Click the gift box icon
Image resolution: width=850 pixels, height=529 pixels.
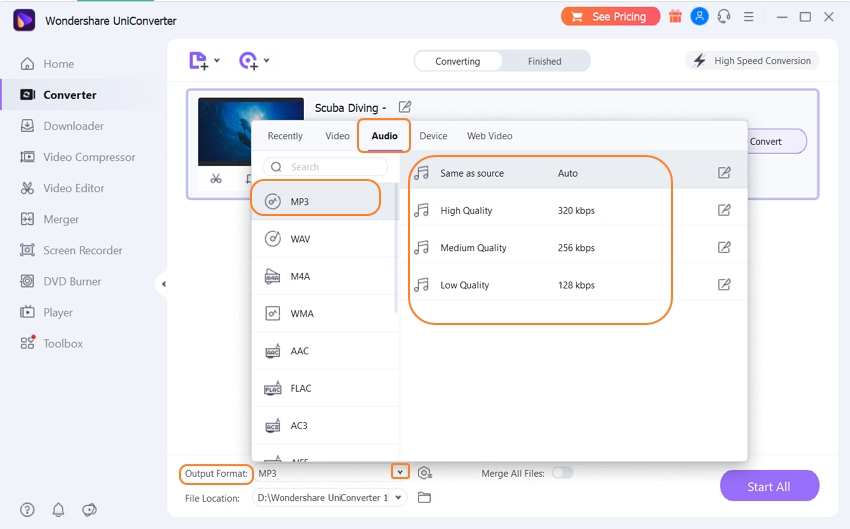click(675, 17)
